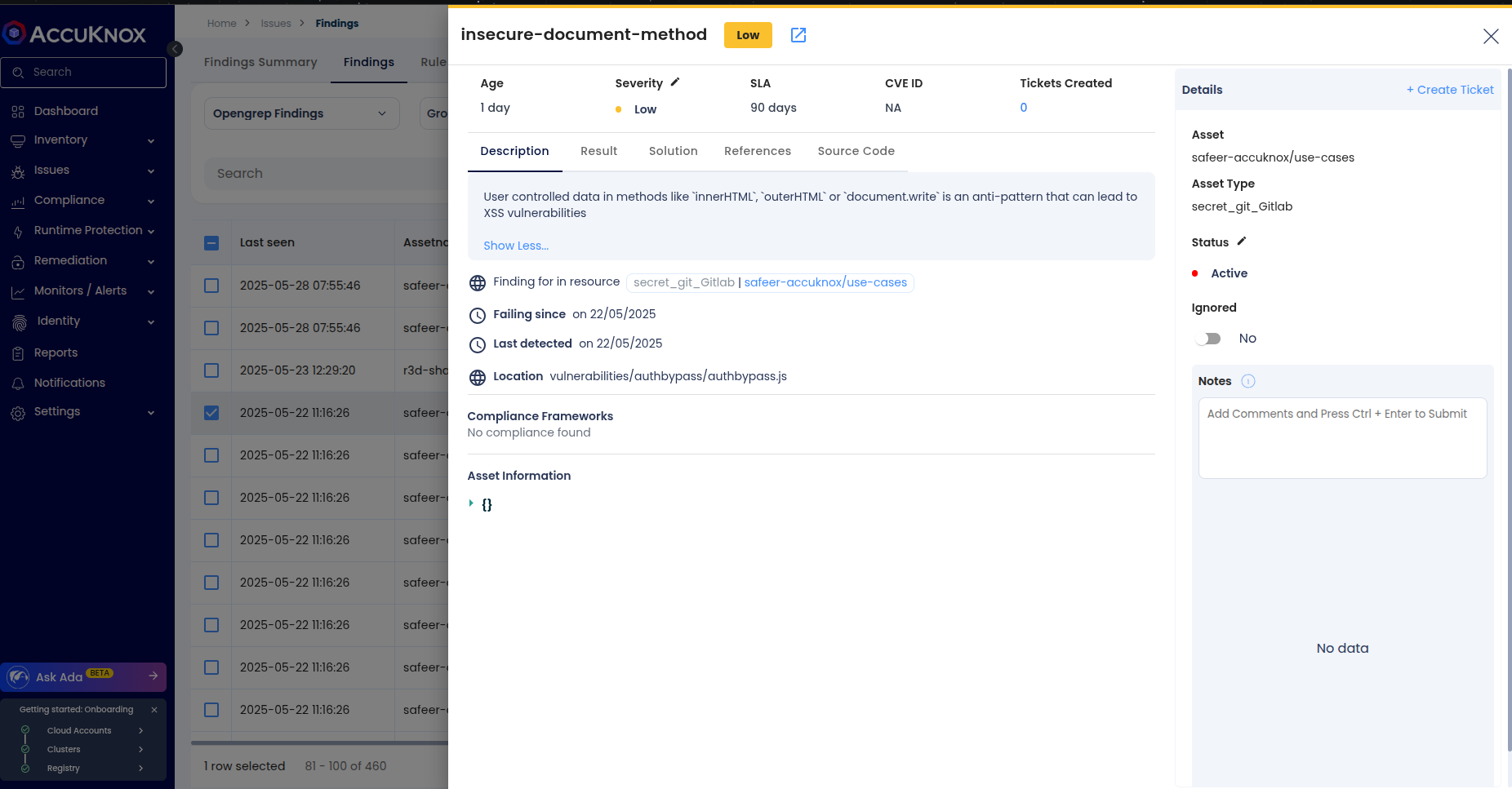Click Show Less in description
The image size is (1512, 789).
pyautogui.click(x=516, y=246)
